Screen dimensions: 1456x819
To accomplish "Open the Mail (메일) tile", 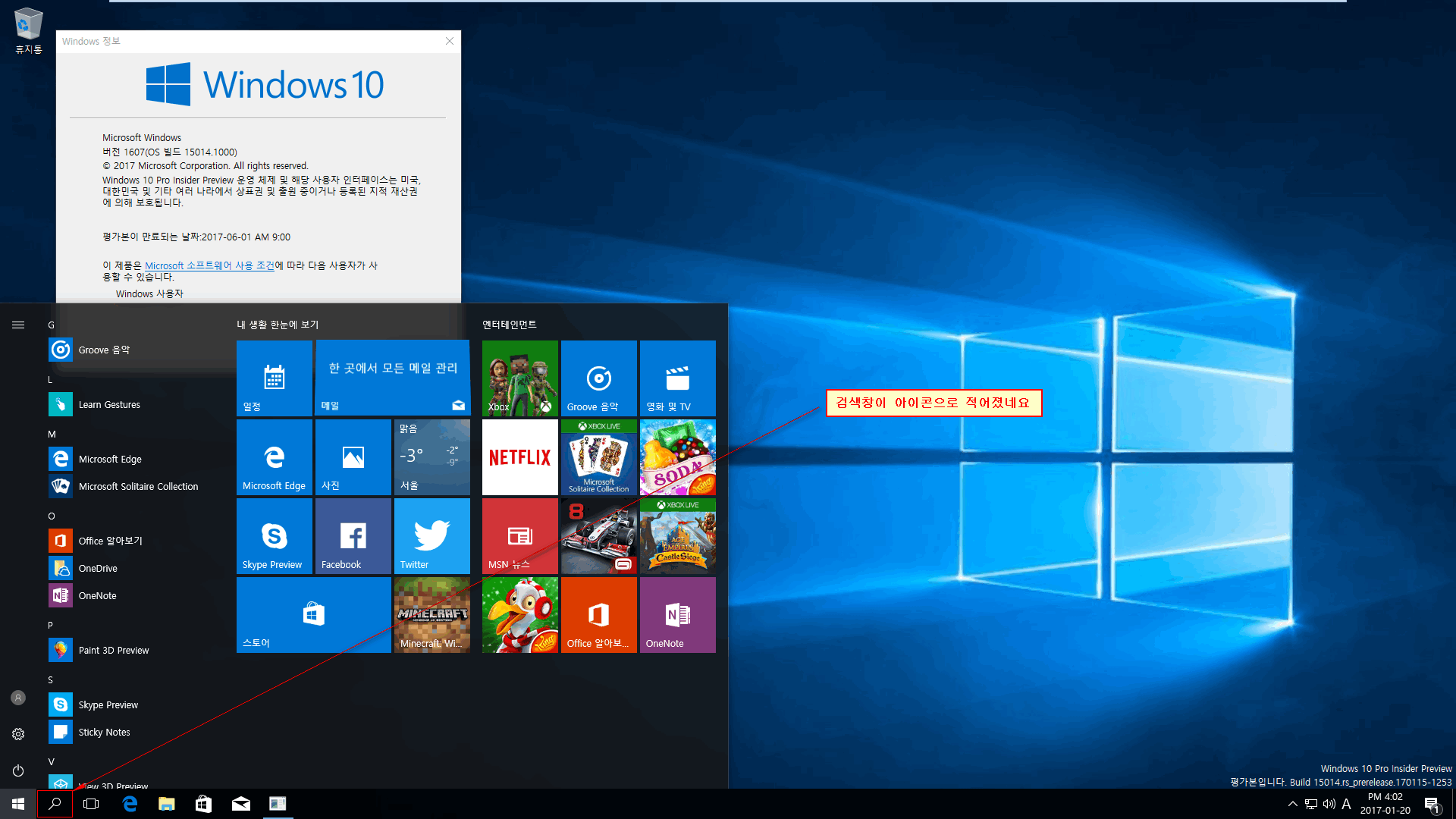I will click(393, 378).
